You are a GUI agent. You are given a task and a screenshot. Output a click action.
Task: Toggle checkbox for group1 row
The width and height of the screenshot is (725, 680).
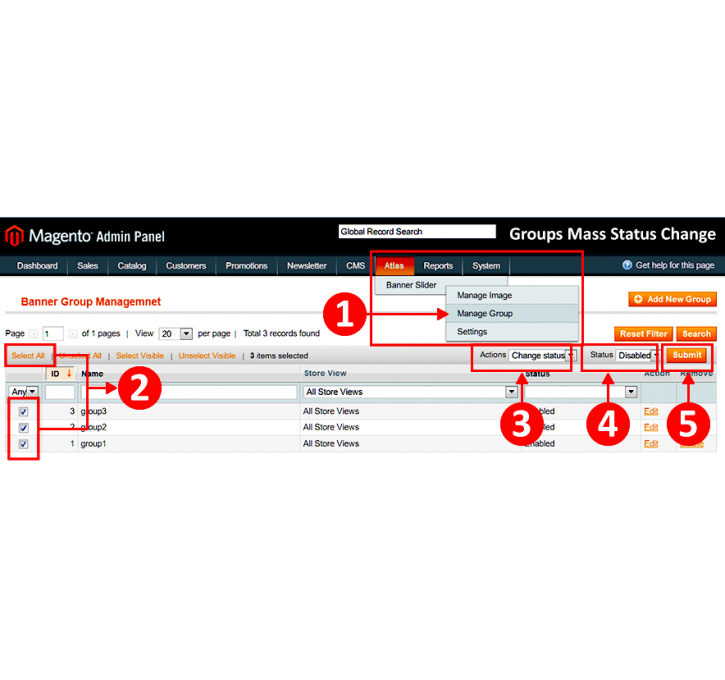[x=23, y=444]
